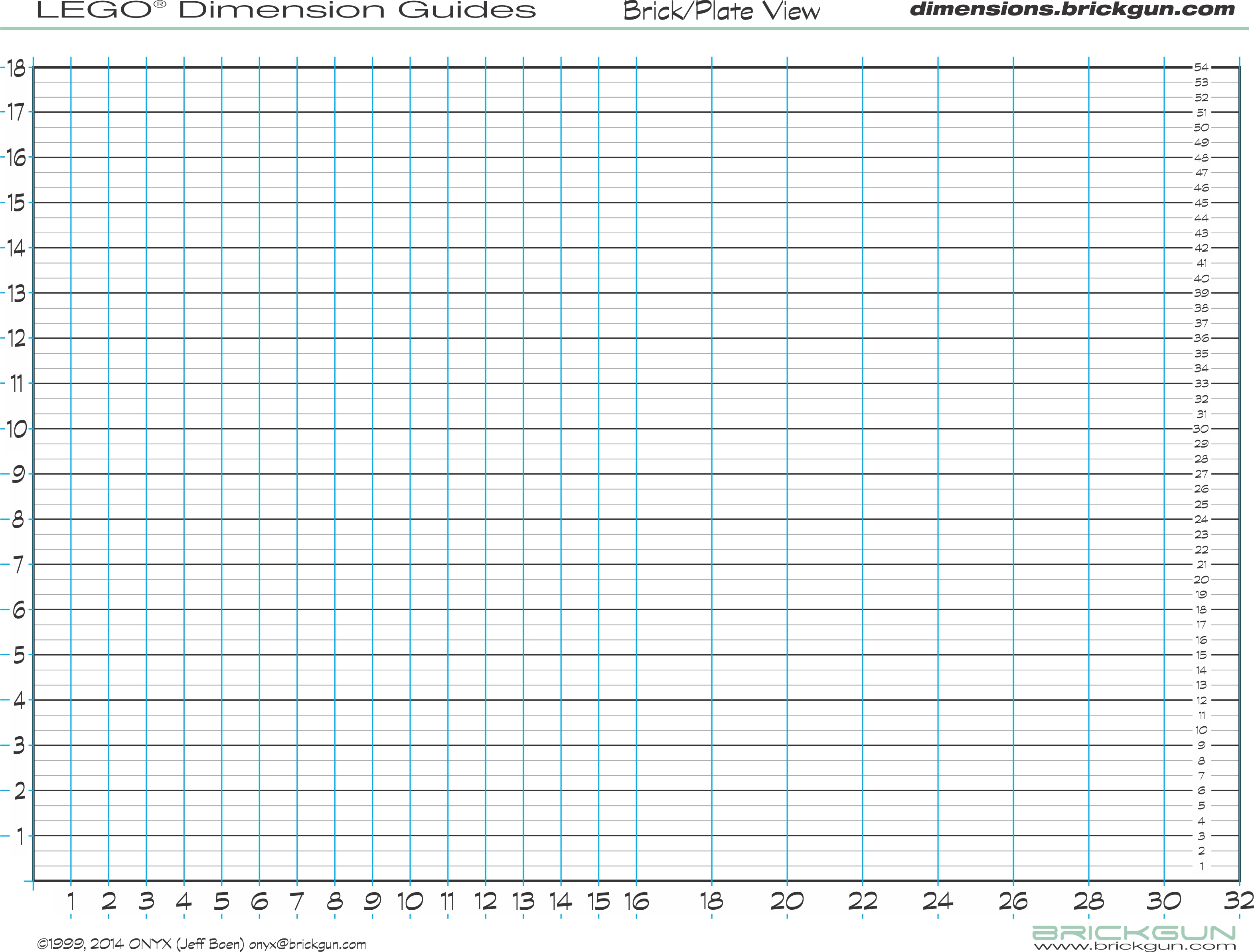Open the dimensions.brickgun.com link in the header
Viewport: 1254px width, 952px height.
[x=1072, y=9]
